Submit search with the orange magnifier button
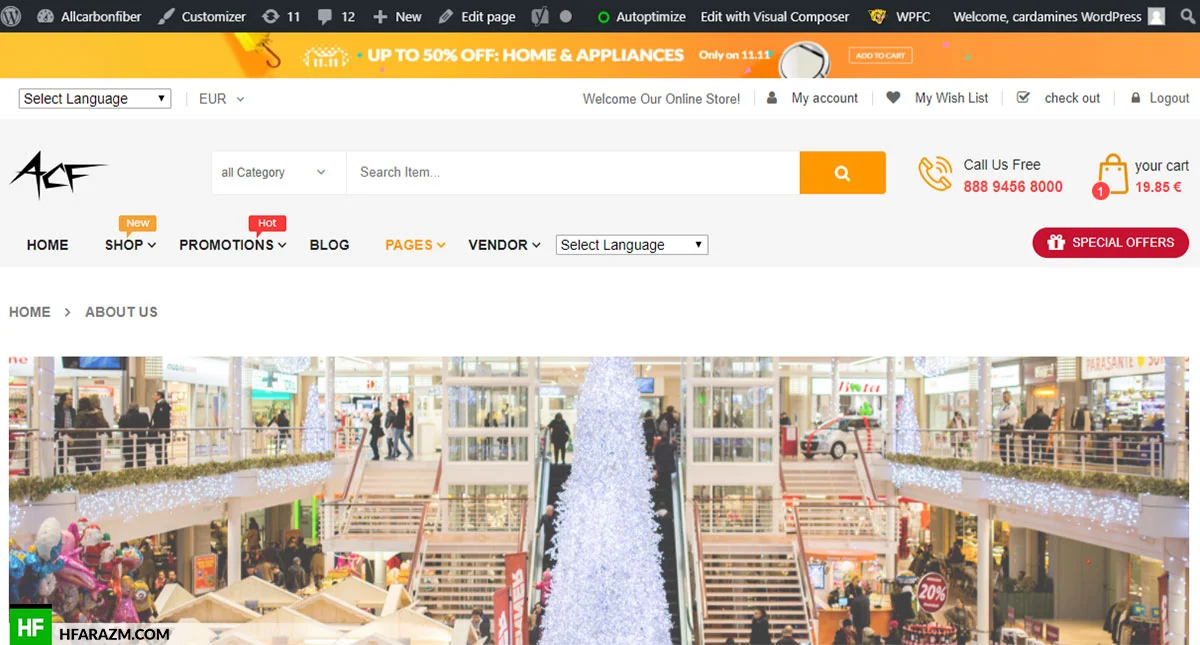Viewport: 1200px width, 645px height. (x=842, y=173)
